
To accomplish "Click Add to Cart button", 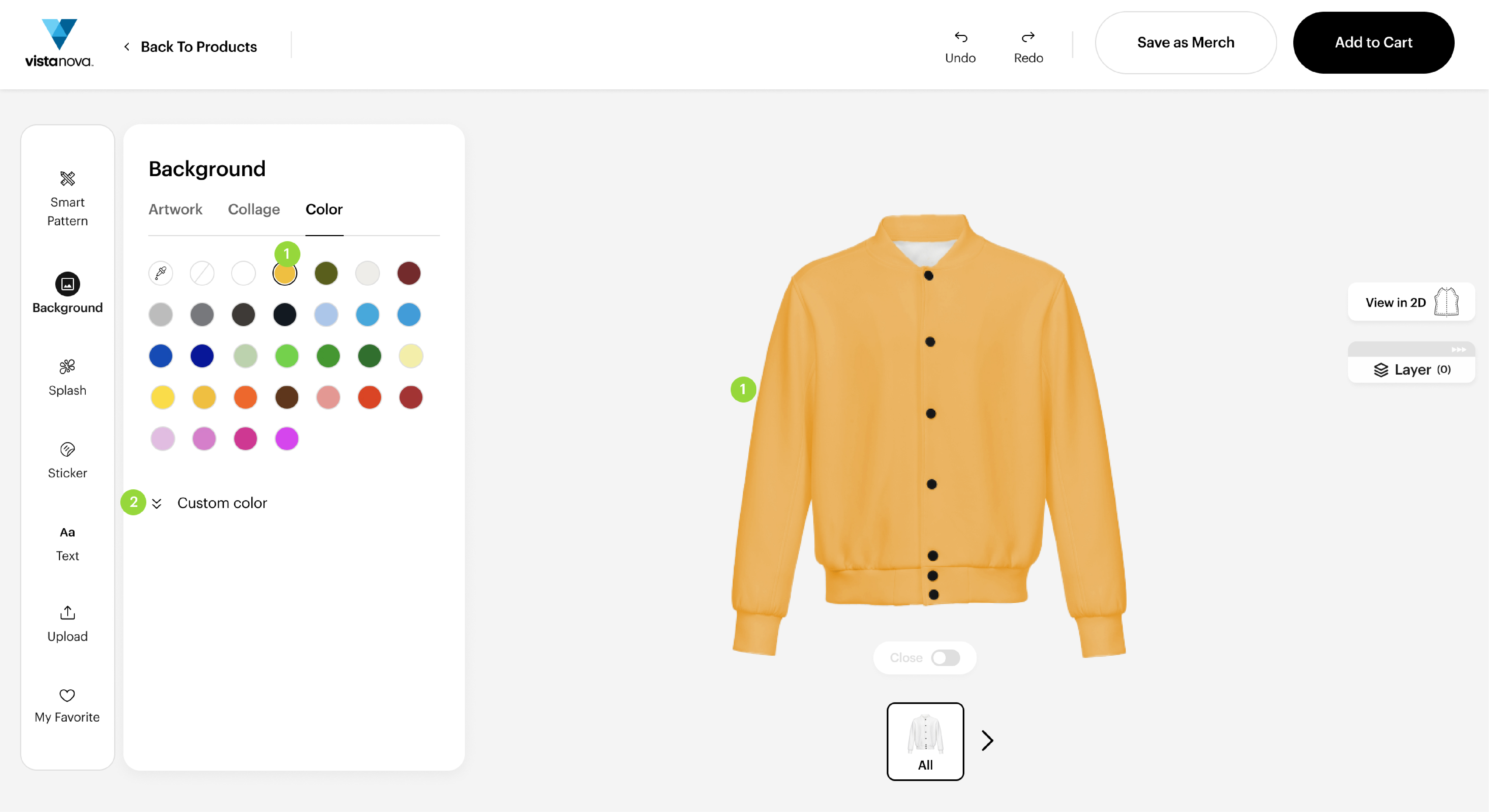I will pos(1373,42).
